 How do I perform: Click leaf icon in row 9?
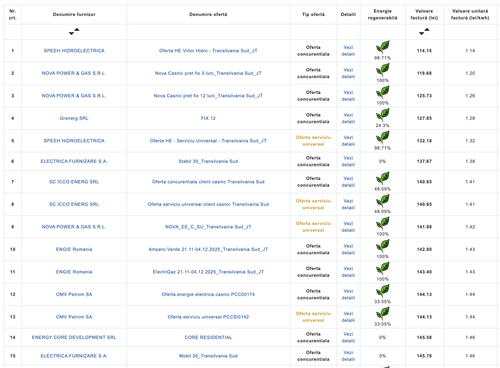point(382,223)
